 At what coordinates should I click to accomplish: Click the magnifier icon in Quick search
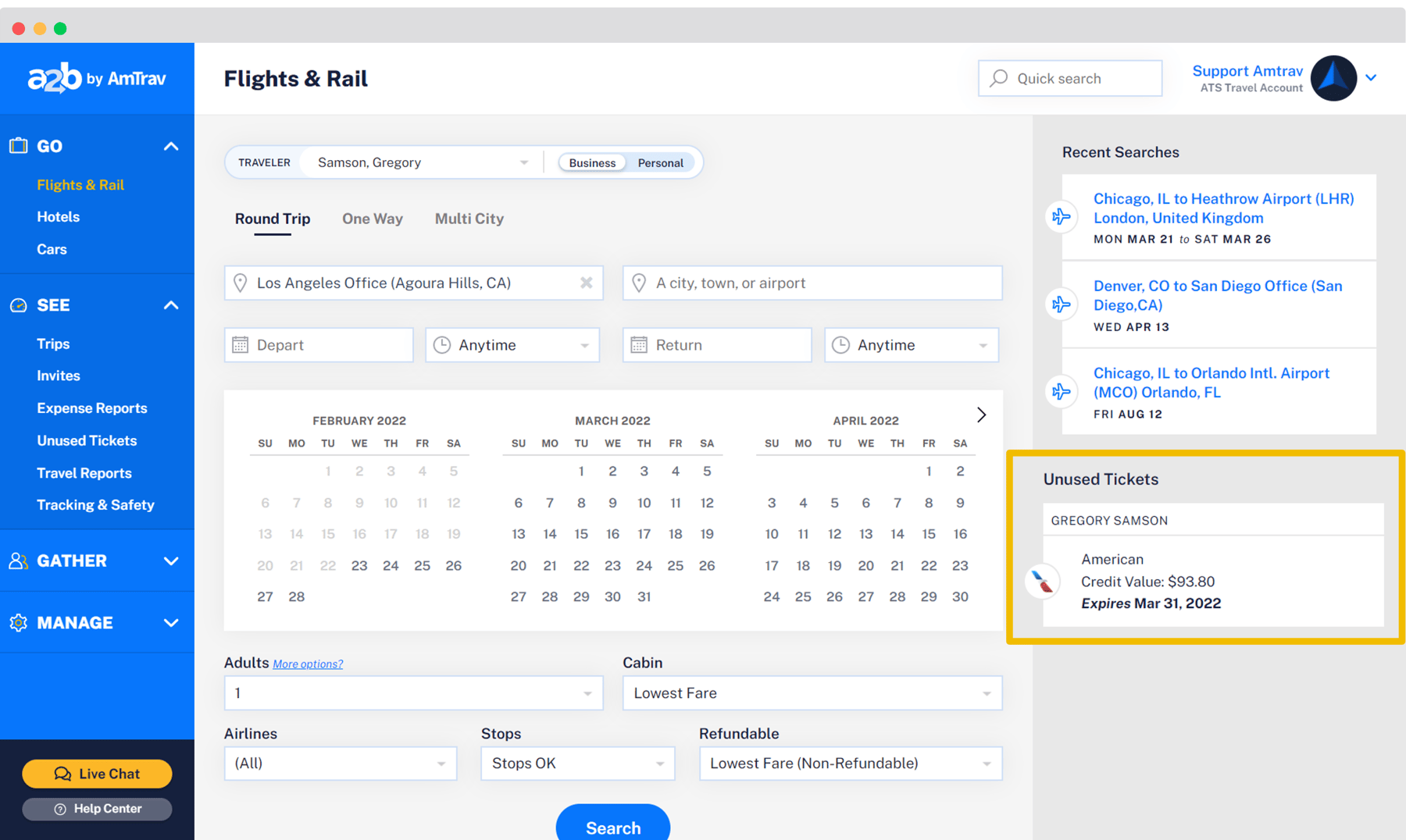click(x=999, y=78)
